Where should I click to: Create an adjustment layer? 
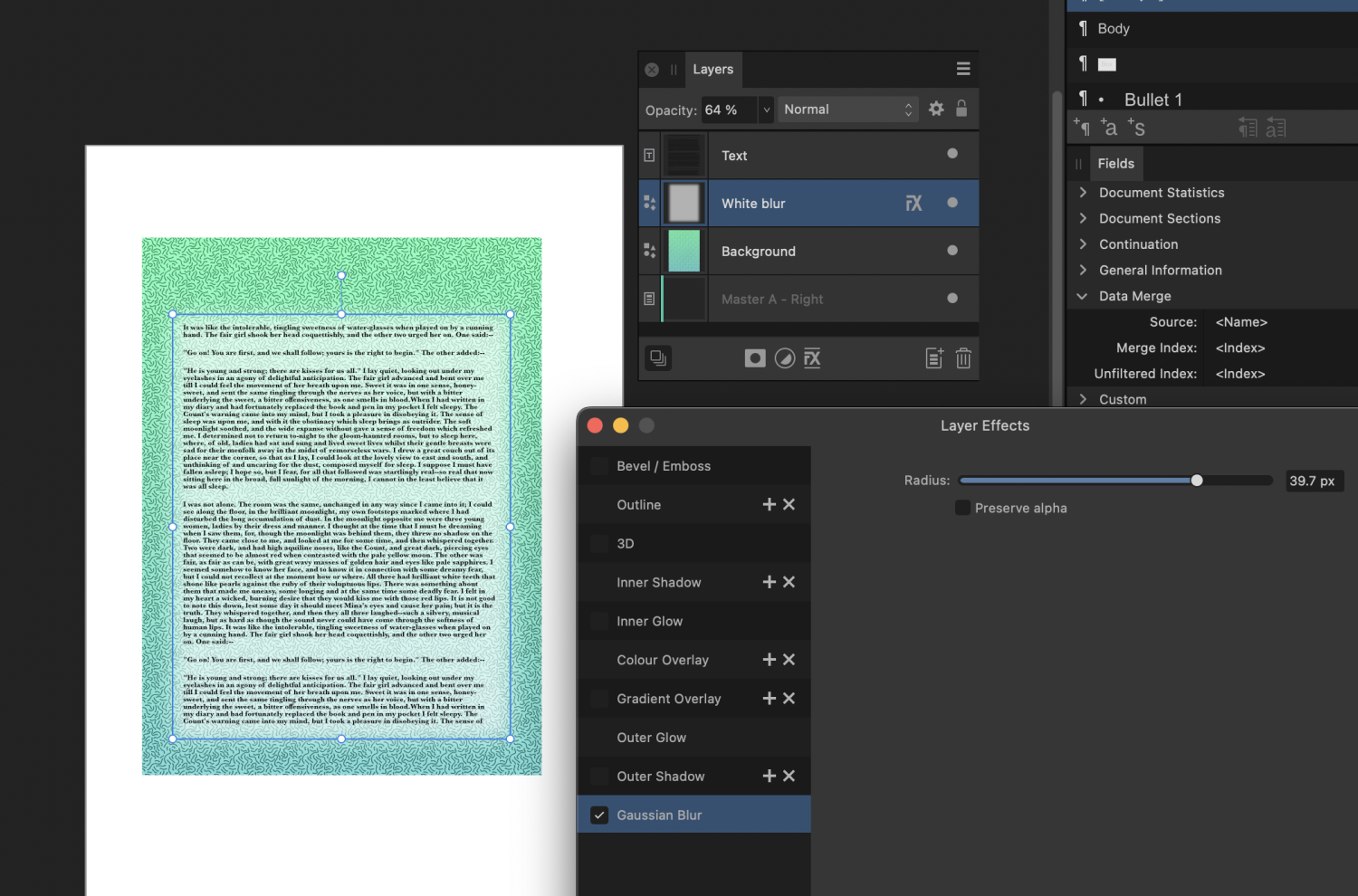point(784,357)
